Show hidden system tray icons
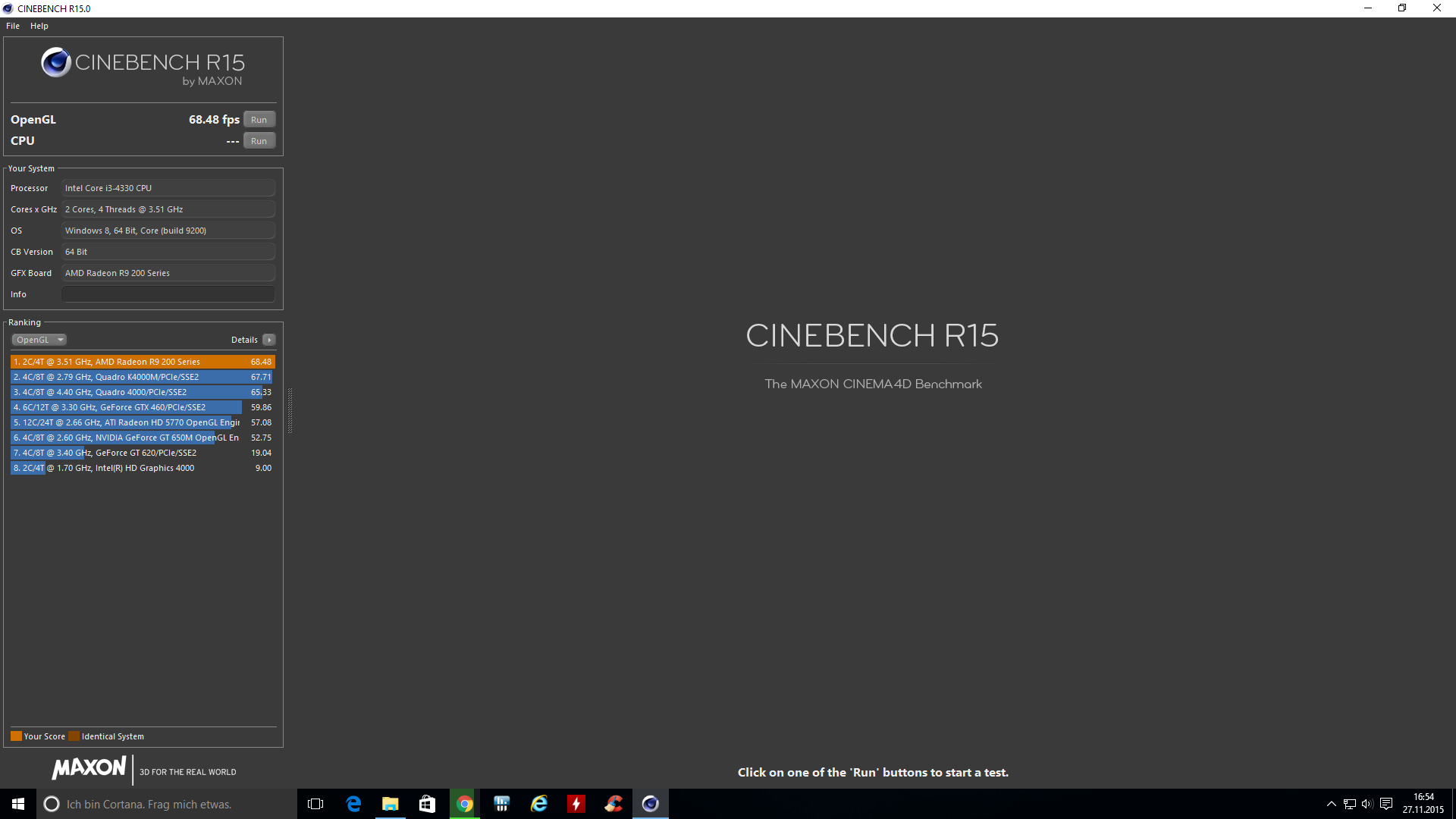Screen dimensions: 1456x819 tap(1332, 804)
